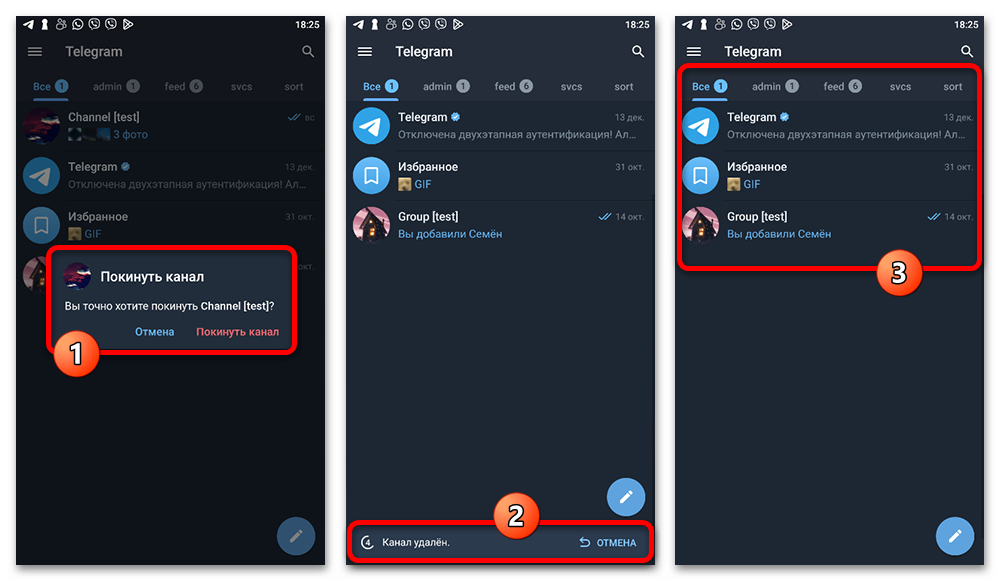Click clock 18:25 in middle screen status bar

coord(637,25)
